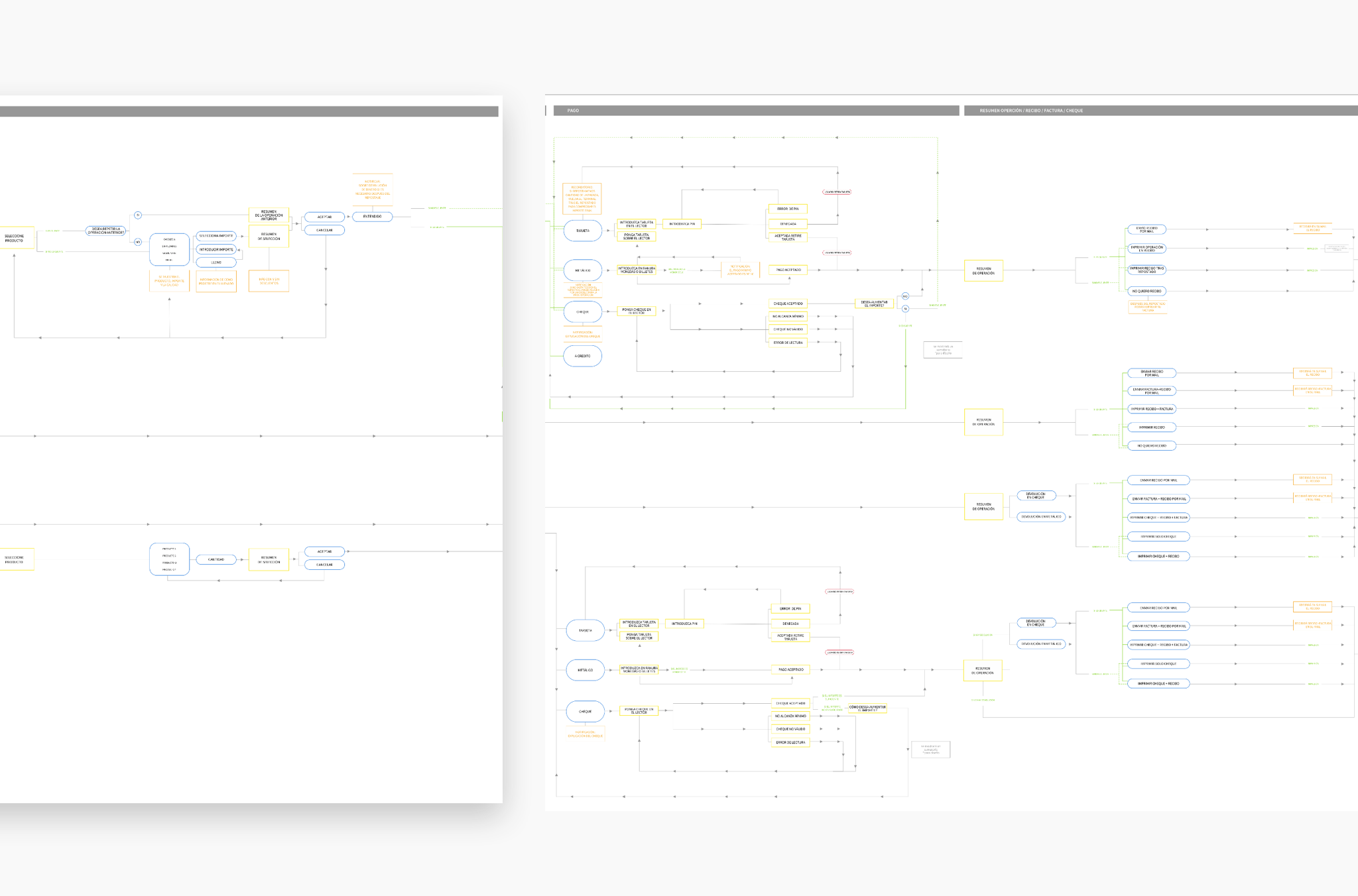Click DESEA REPETIR LA OPERACIÓN ANTERIOR node
Screen dimensions: 1358x896
[x=106, y=231]
